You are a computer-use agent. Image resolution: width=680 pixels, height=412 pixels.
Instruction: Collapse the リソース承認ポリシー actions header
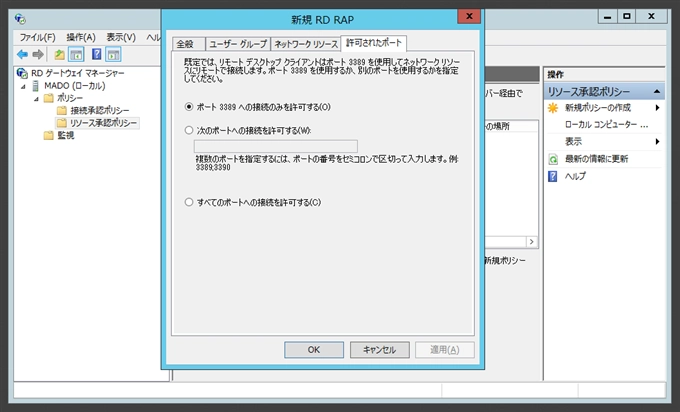pos(657,92)
